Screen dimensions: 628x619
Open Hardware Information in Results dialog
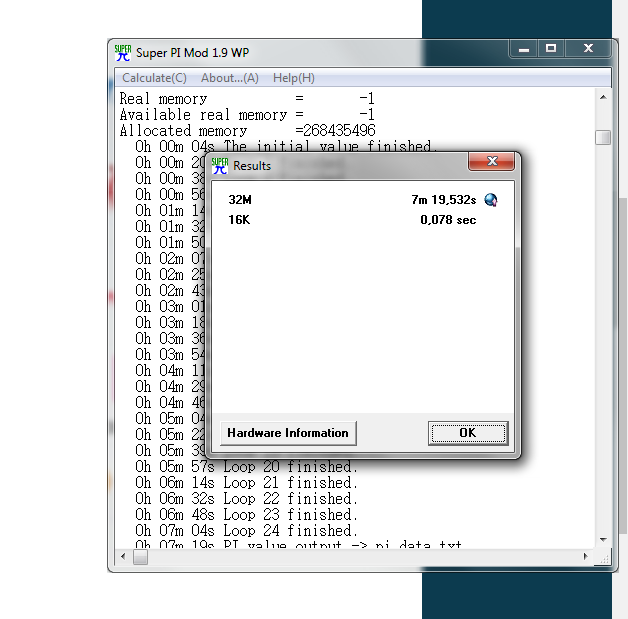[288, 433]
